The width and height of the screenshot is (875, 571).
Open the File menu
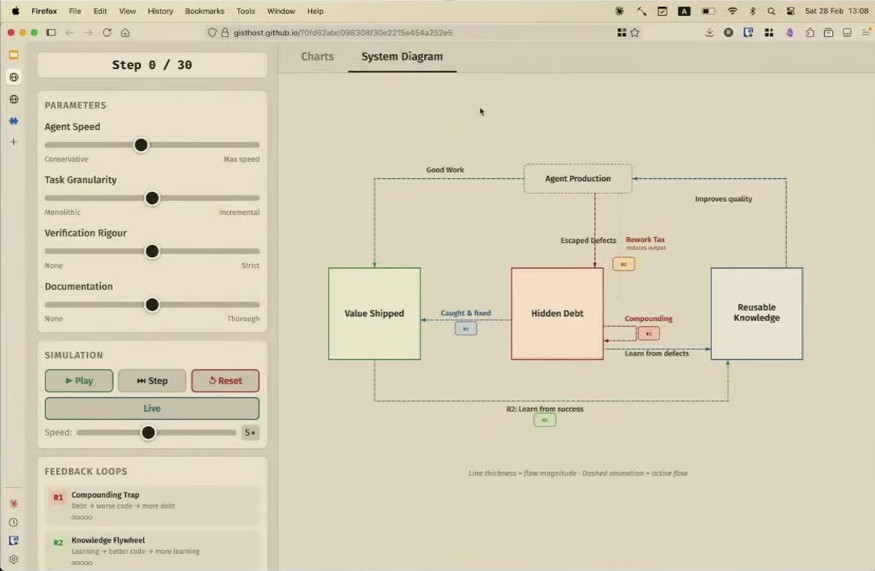pos(75,11)
